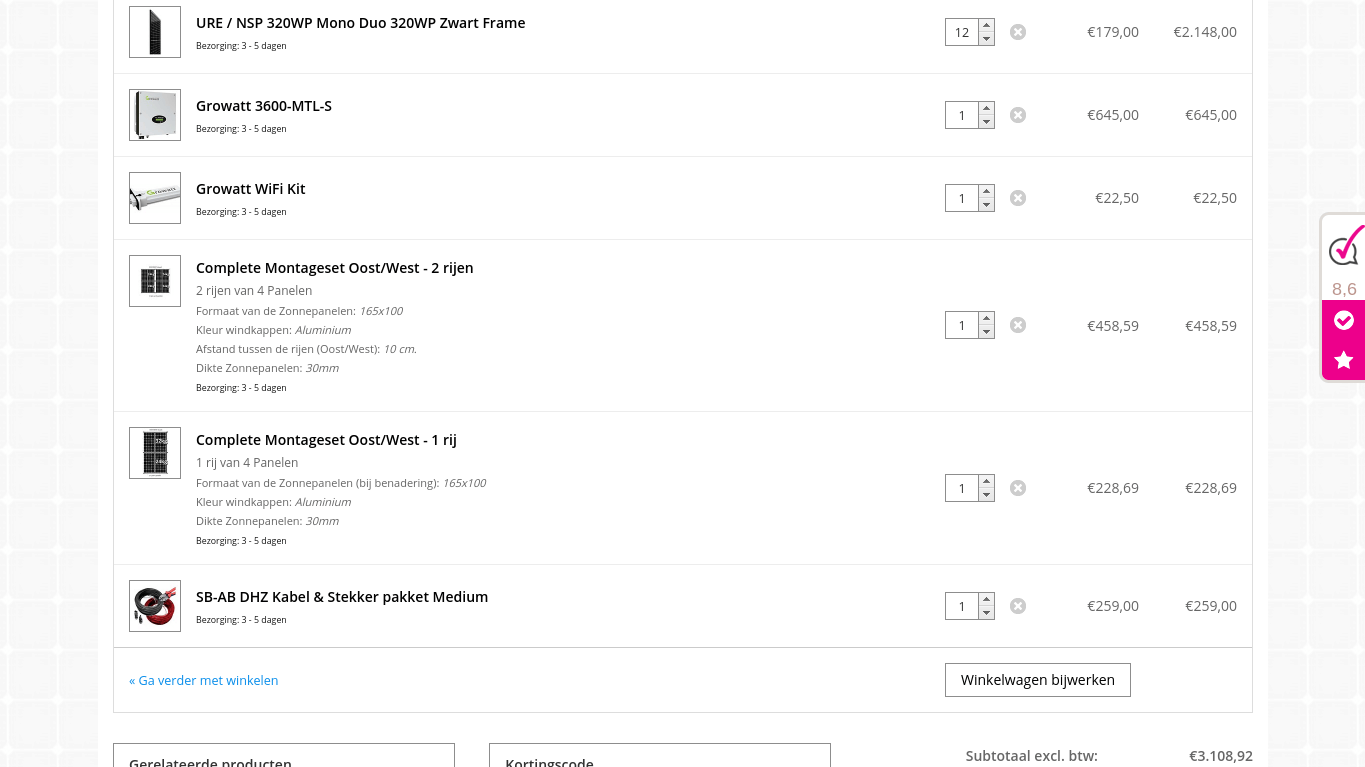Click the Winkelwagen bijwerken button
The height and width of the screenshot is (767, 1365).
click(1037, 680)
